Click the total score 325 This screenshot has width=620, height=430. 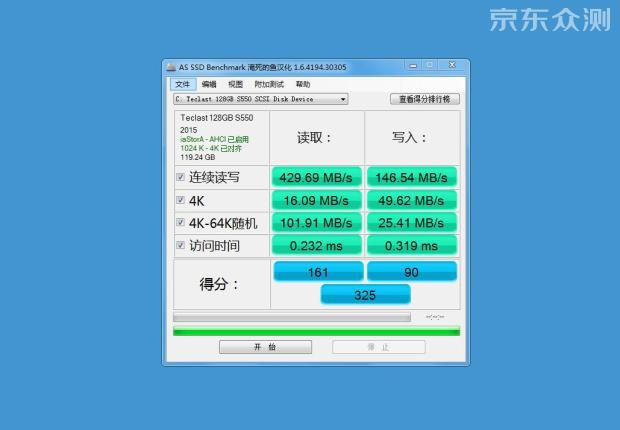[x=365, y=295]
